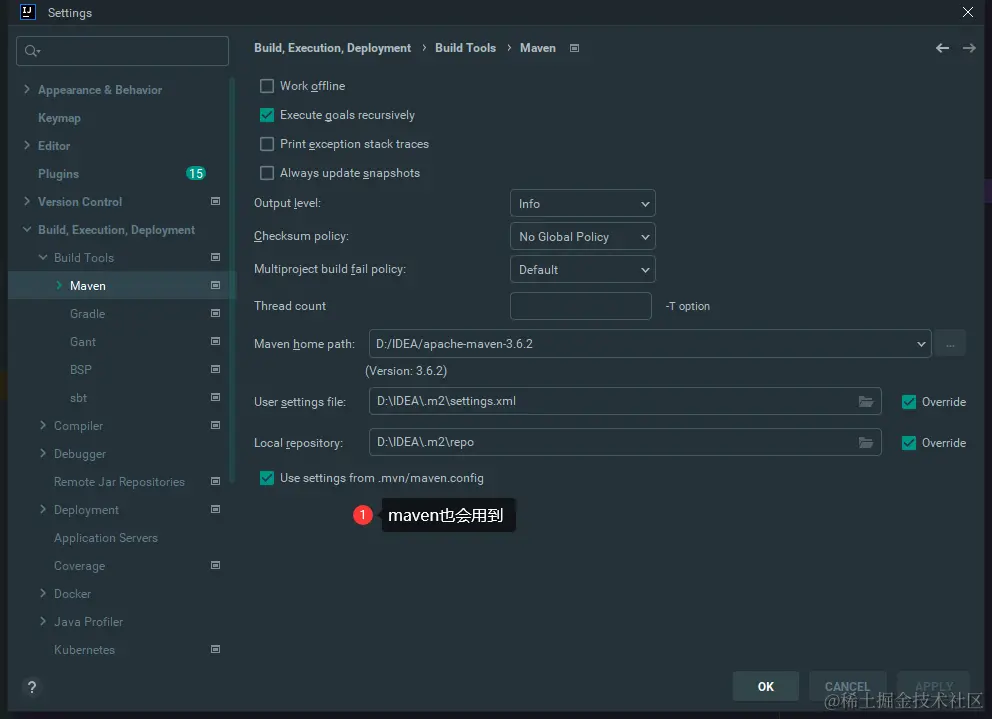Collapse Build, Execution, Deployment section

[x=27, y=229]
